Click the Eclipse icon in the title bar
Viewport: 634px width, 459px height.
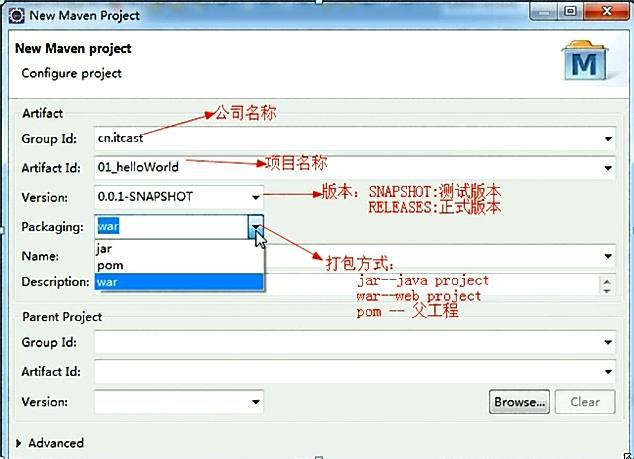(17, 15)
